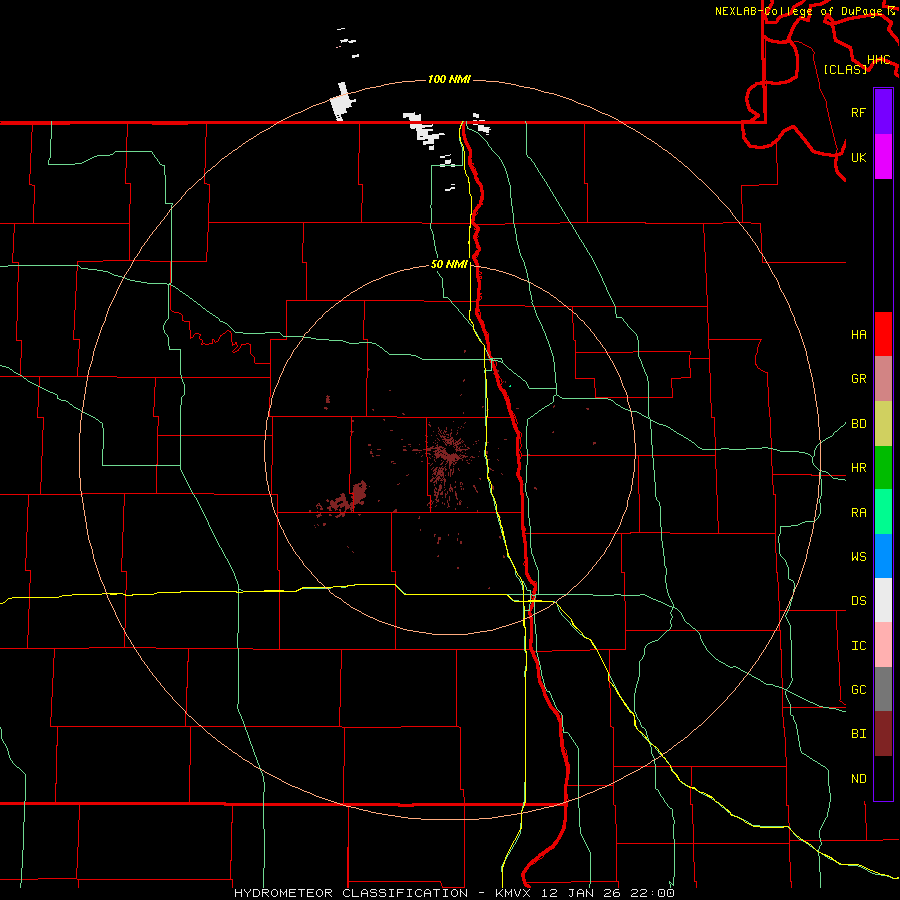Click the large white echo blob near 100 NMI ring

point(343,102)
